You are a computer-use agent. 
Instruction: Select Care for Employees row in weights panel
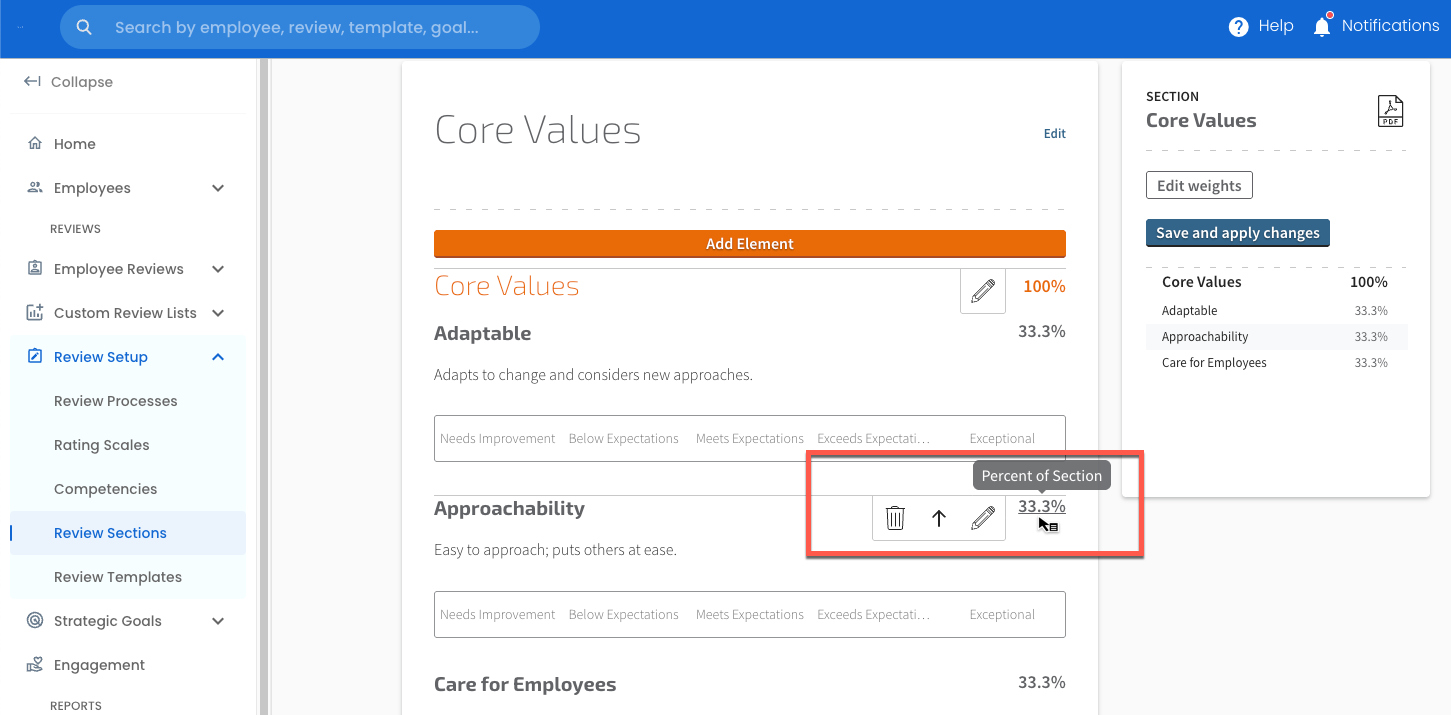(1275, 363)
